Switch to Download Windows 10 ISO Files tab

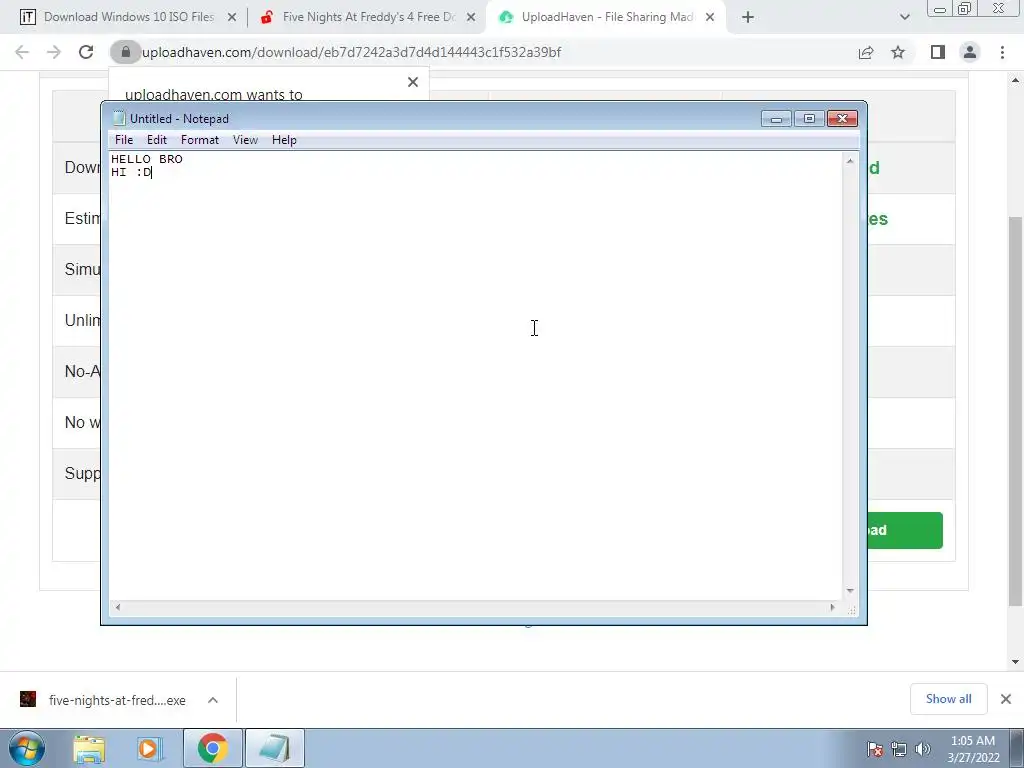128,17
